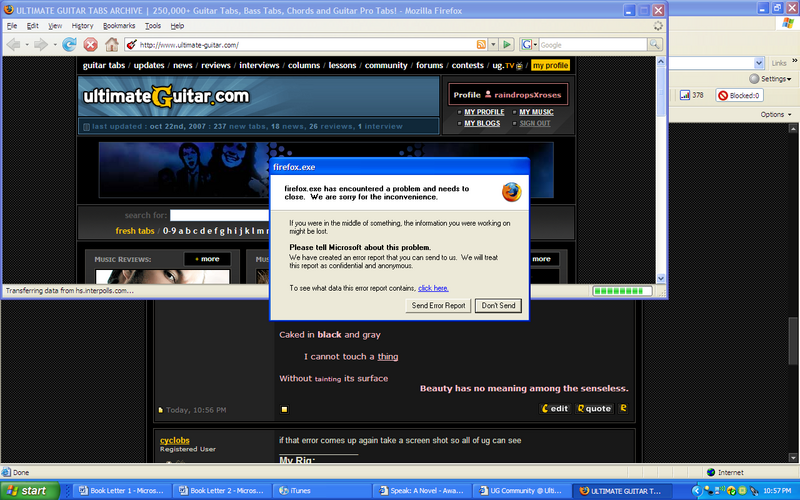Open the Tools menu in Firefox

(153, 26)
